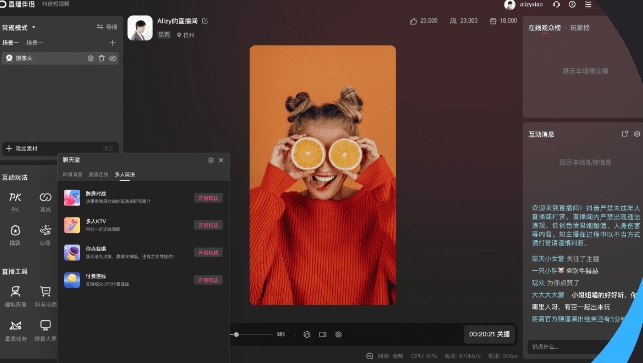Click the rotate icon below the preview
643x363 pixels.
coord(307,335)
